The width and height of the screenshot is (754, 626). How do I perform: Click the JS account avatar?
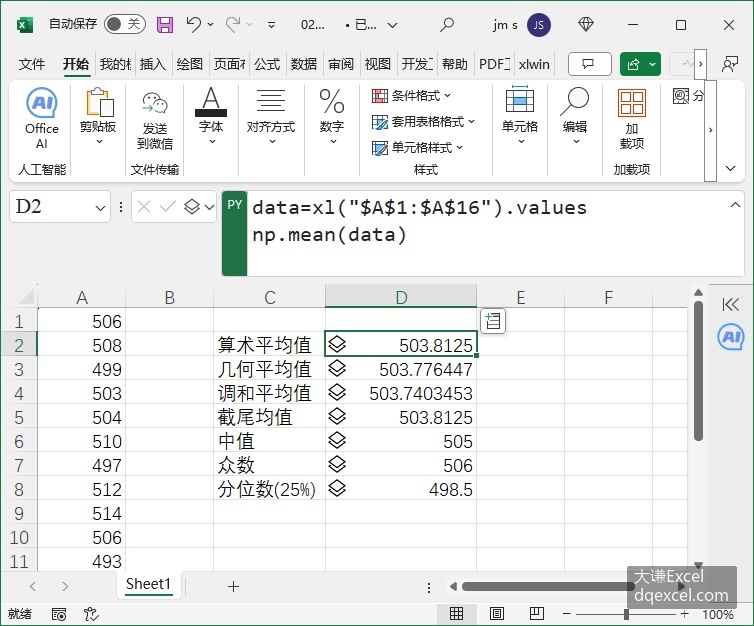pos(539,25)
